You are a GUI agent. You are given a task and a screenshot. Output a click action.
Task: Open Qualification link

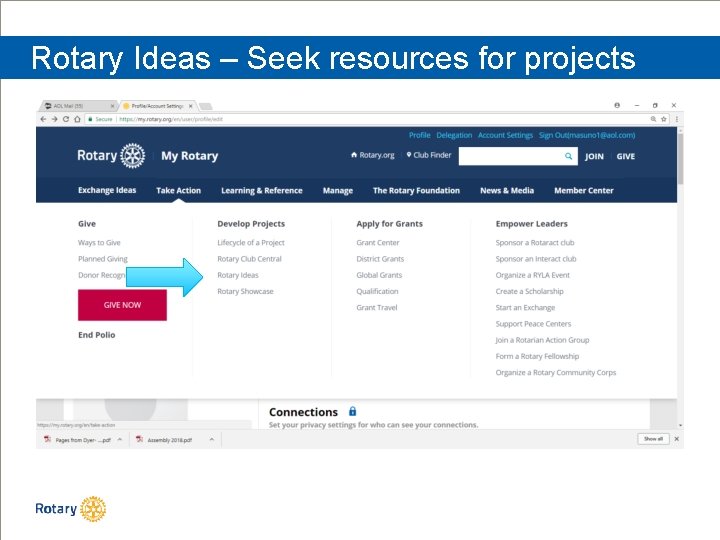(x=377, y=291)
